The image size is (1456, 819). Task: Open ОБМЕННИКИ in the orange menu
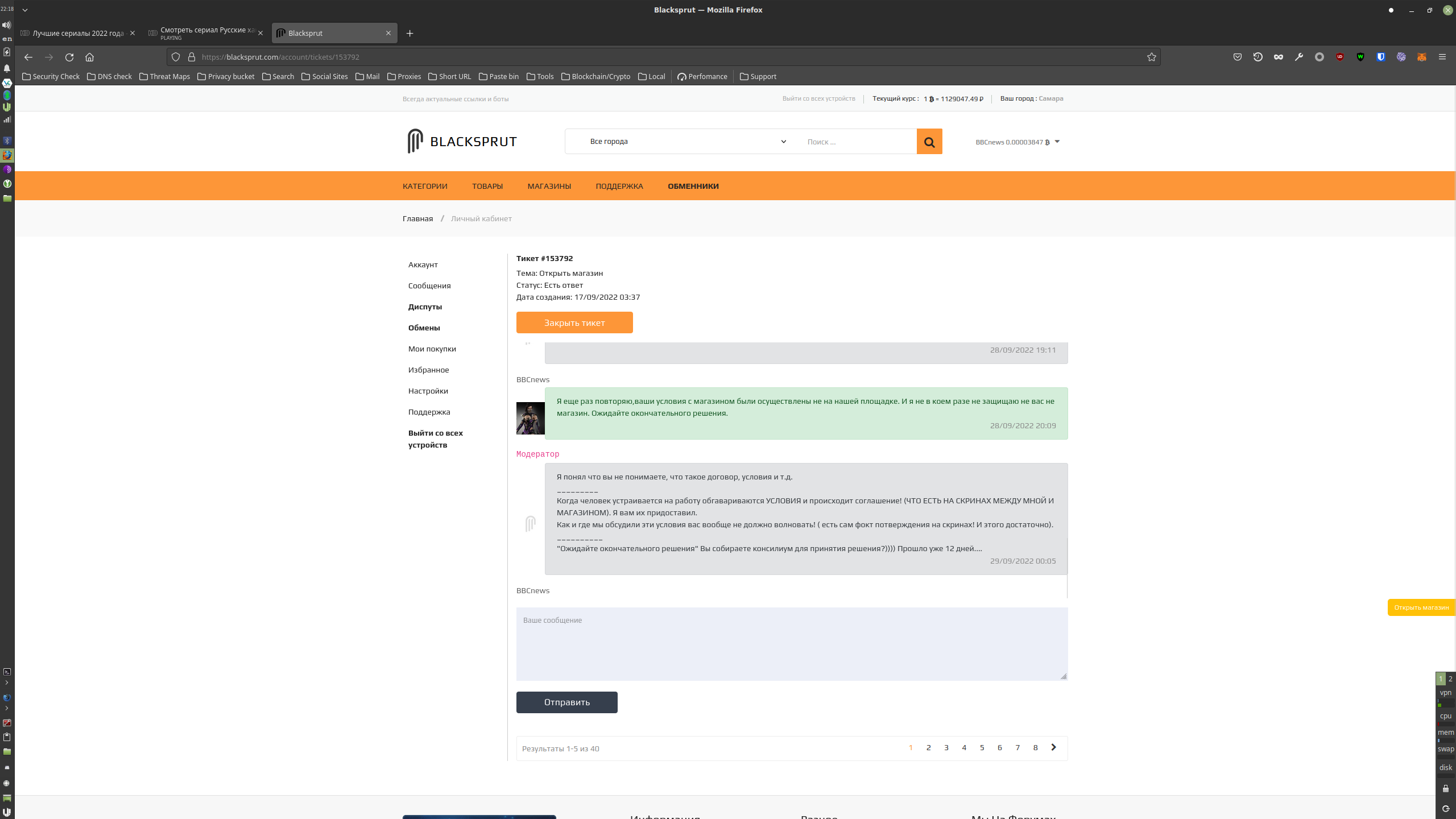pyautogui.click(x=693, y=186)
